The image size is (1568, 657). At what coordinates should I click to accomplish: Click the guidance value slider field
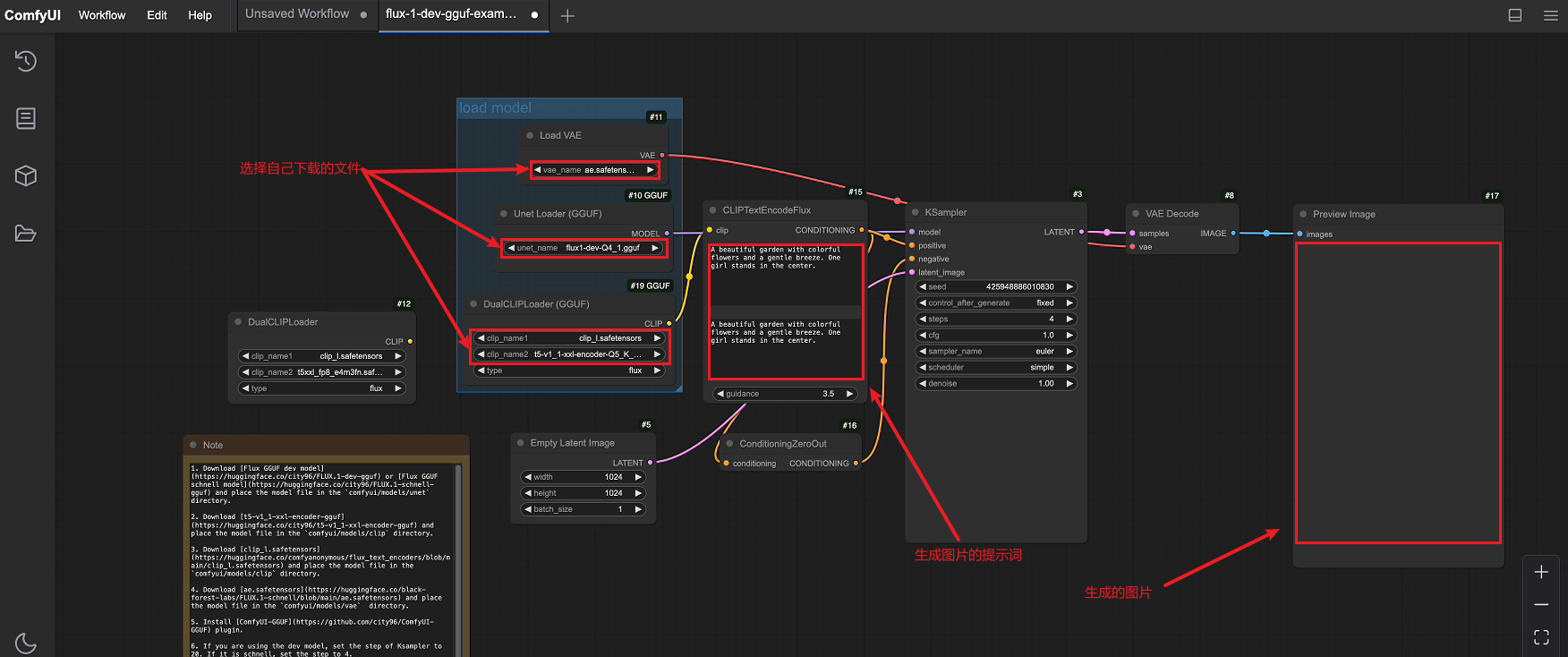[785, 394]
